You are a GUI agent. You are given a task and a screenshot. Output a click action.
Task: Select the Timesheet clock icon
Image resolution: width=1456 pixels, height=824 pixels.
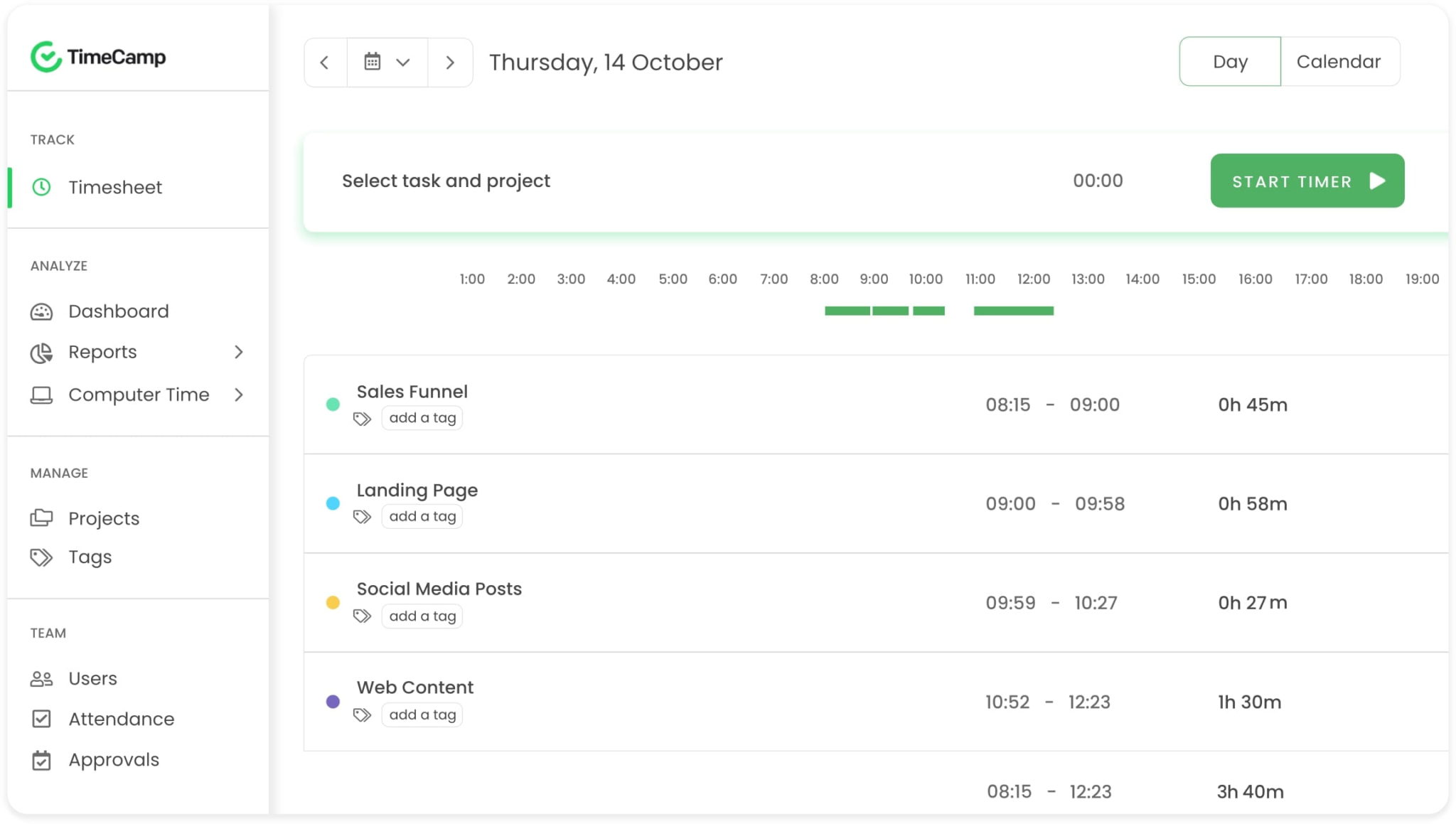[x=41, y=187]
